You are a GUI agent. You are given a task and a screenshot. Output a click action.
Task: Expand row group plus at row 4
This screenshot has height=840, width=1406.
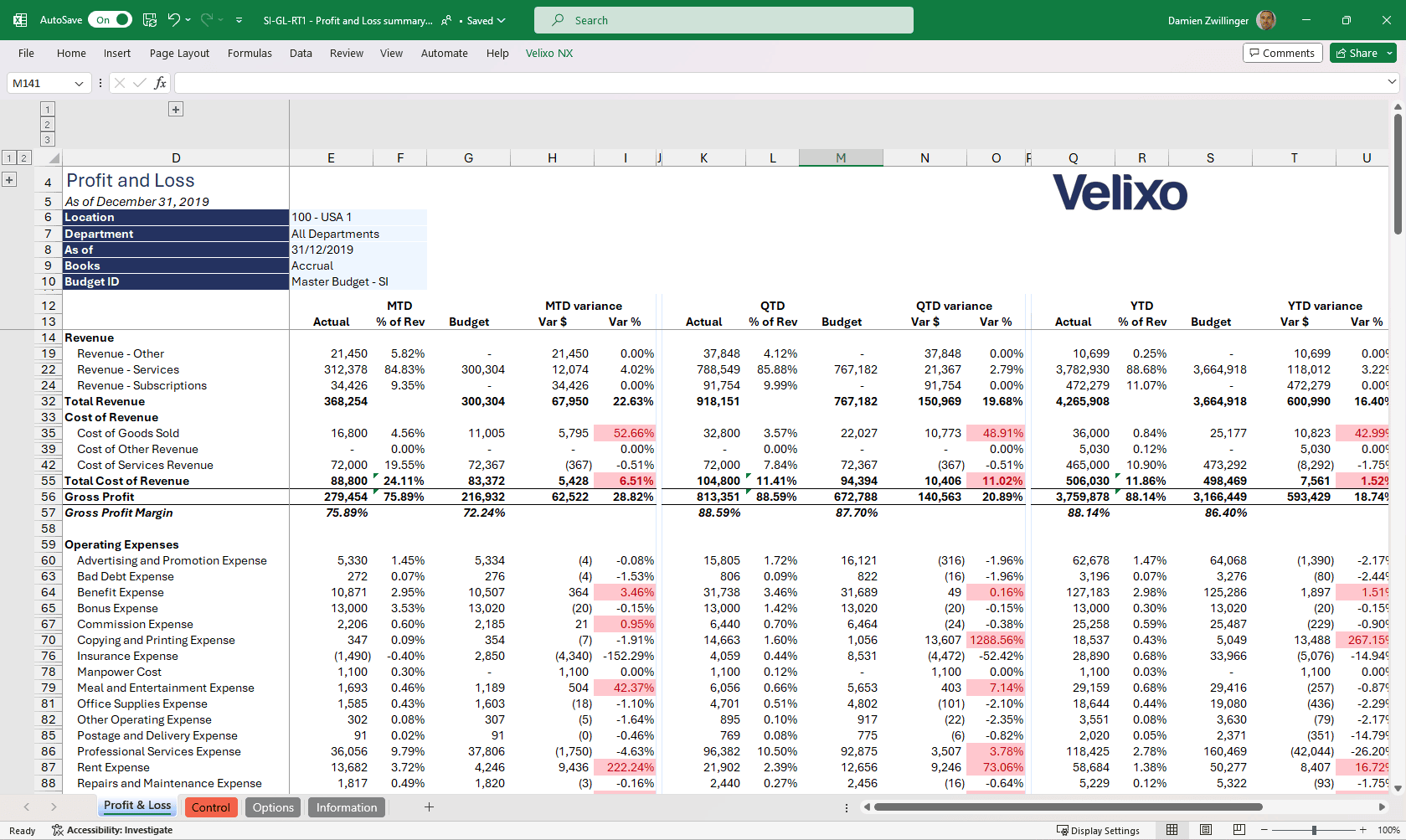coord(9,180)
